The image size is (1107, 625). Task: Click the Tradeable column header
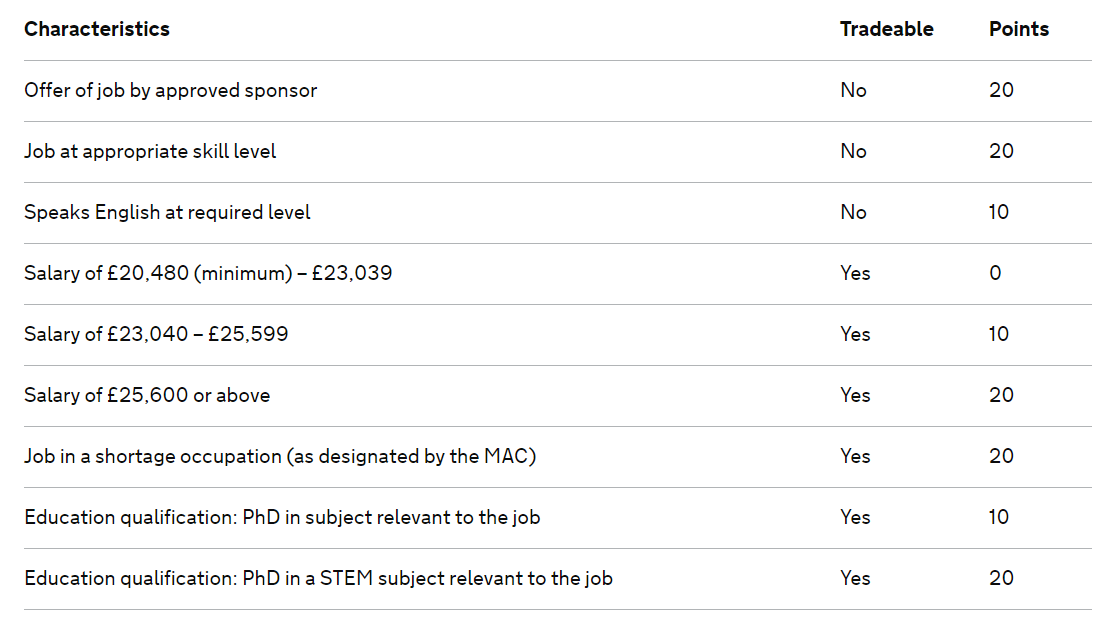[886, 29]
